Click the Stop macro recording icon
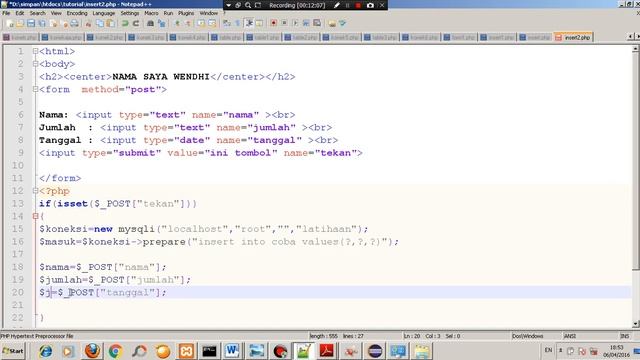 tap(284, 23)
